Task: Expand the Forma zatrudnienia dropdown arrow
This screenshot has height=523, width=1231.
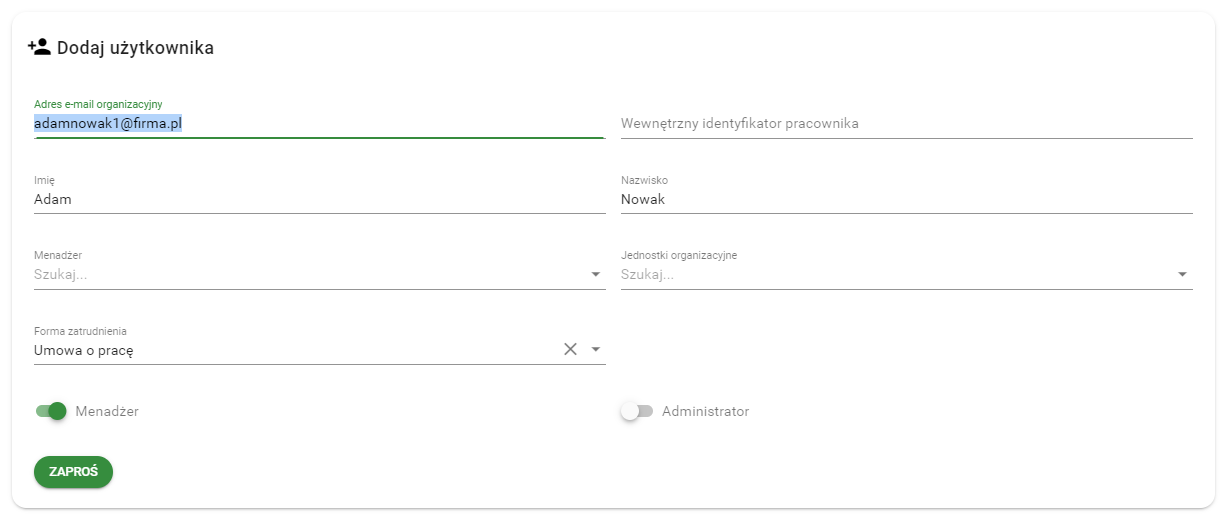Action: click(x=596, y=349)
